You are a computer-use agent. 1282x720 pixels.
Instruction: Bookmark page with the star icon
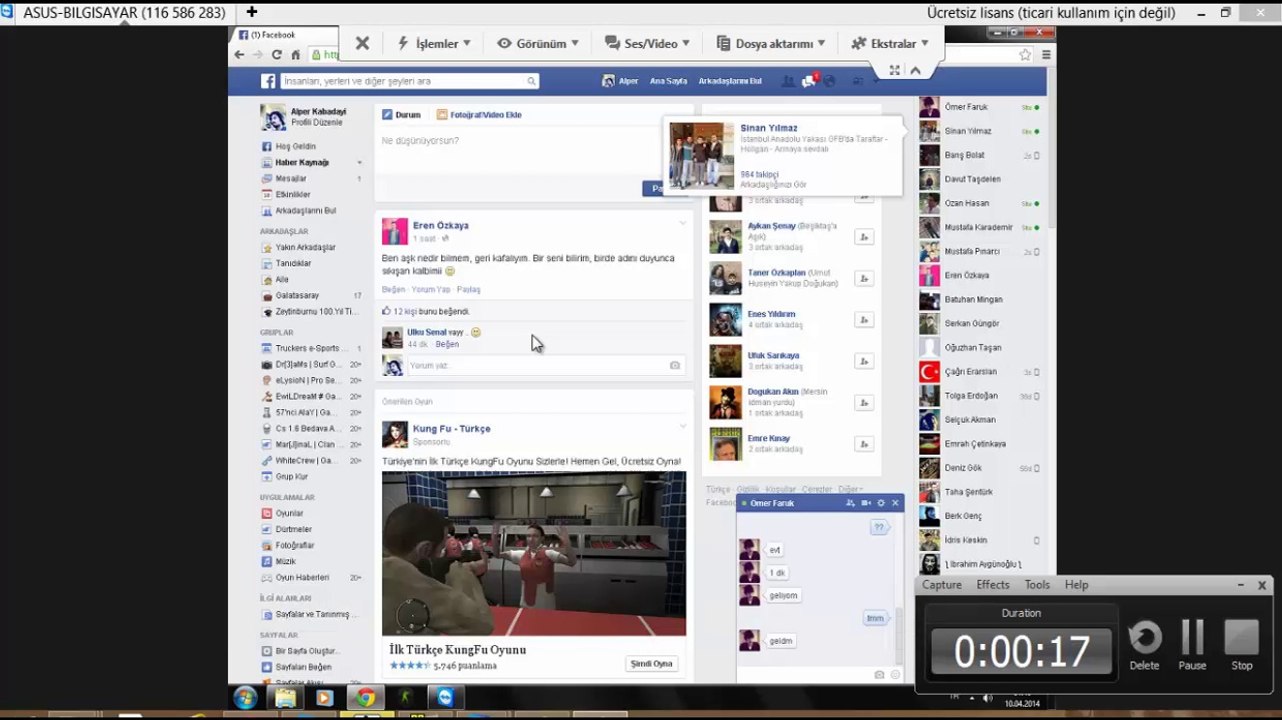(x=1025, y=55)
